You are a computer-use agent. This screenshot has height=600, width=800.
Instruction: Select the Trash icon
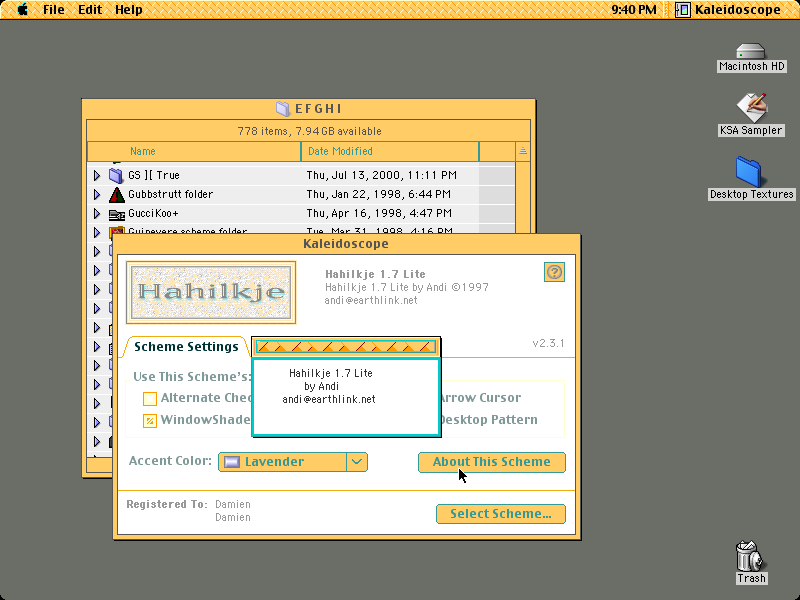[x=749, y=556]
